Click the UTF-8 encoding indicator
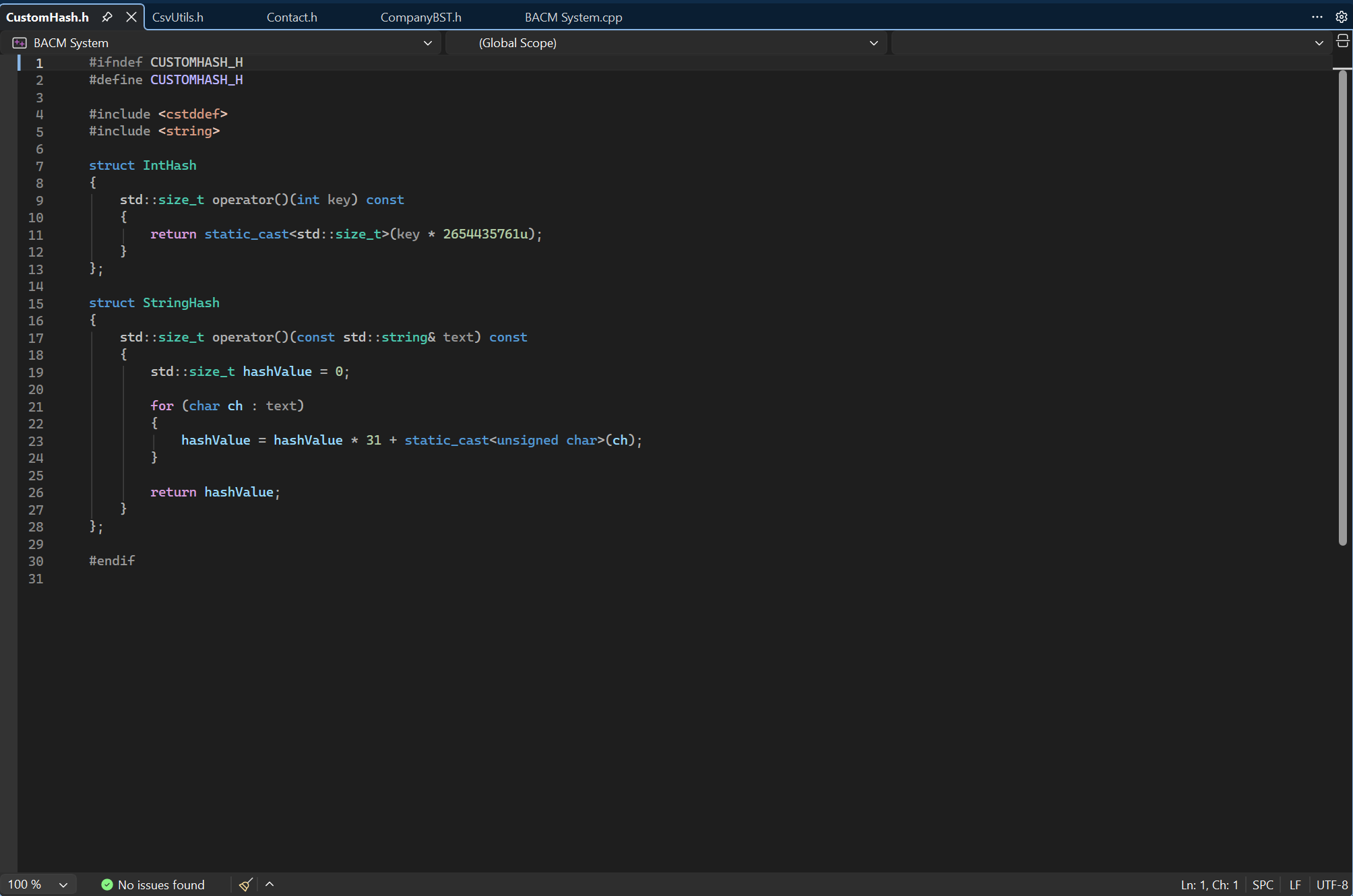Image resolution: width=1353 pixels, height=896 pixels. (1332, 885)
